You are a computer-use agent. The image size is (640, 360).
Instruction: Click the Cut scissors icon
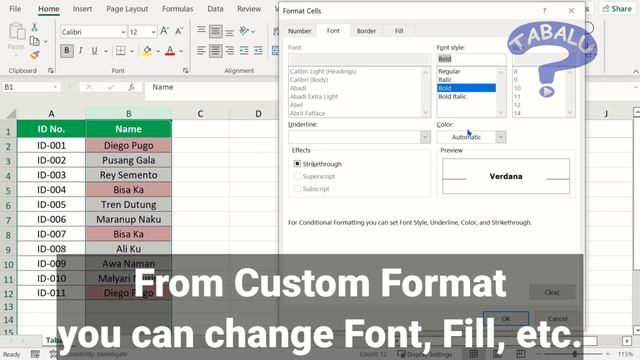pyautogui.click(x=35, y=27)
